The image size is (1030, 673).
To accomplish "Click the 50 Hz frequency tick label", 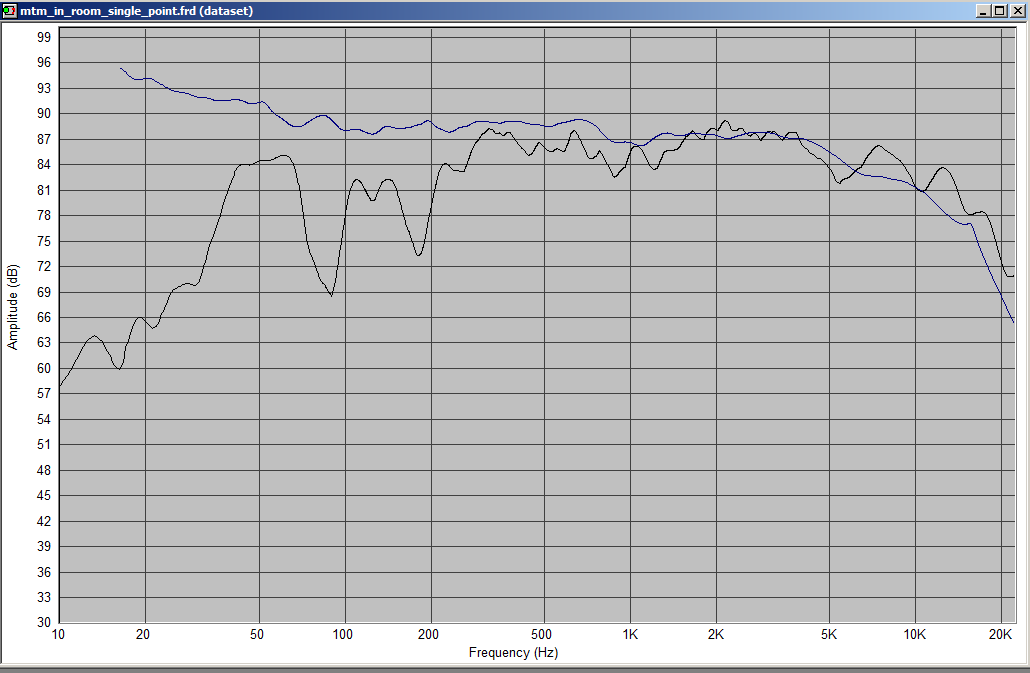I will pos(257,634).
